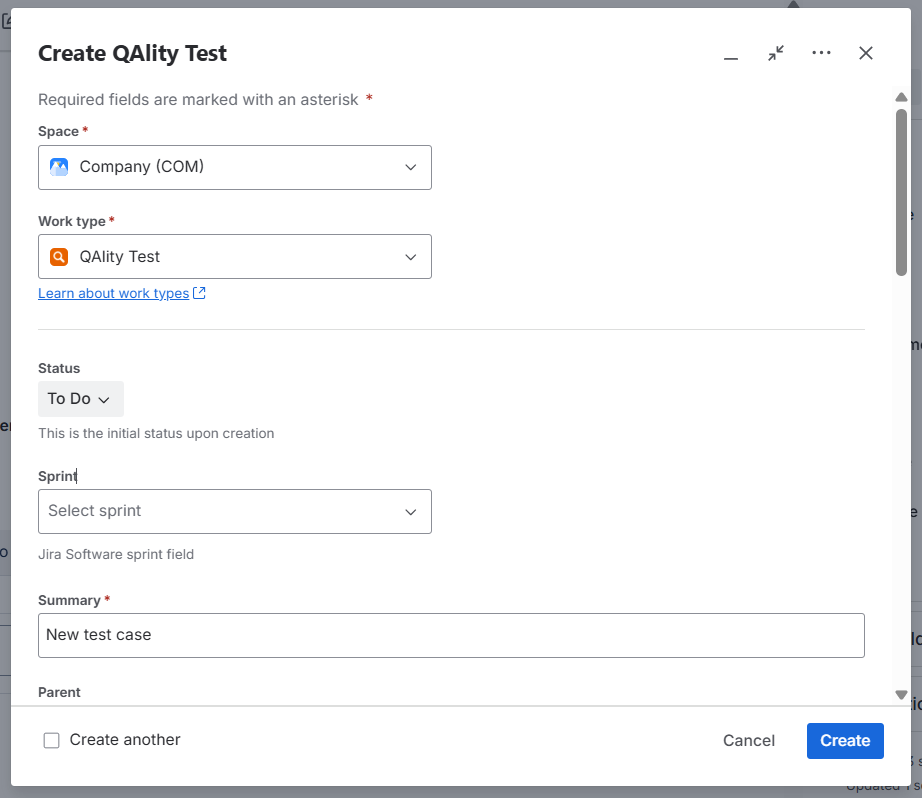Screen dimensions: 922x798
Task: Open the Select sprint dropdown
Action: (235, 512)
